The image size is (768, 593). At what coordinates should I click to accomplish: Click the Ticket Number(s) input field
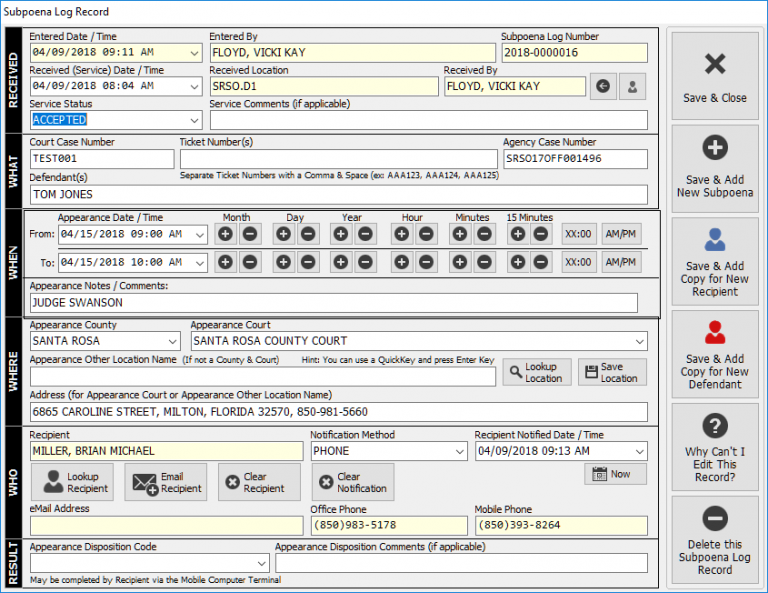338,159
